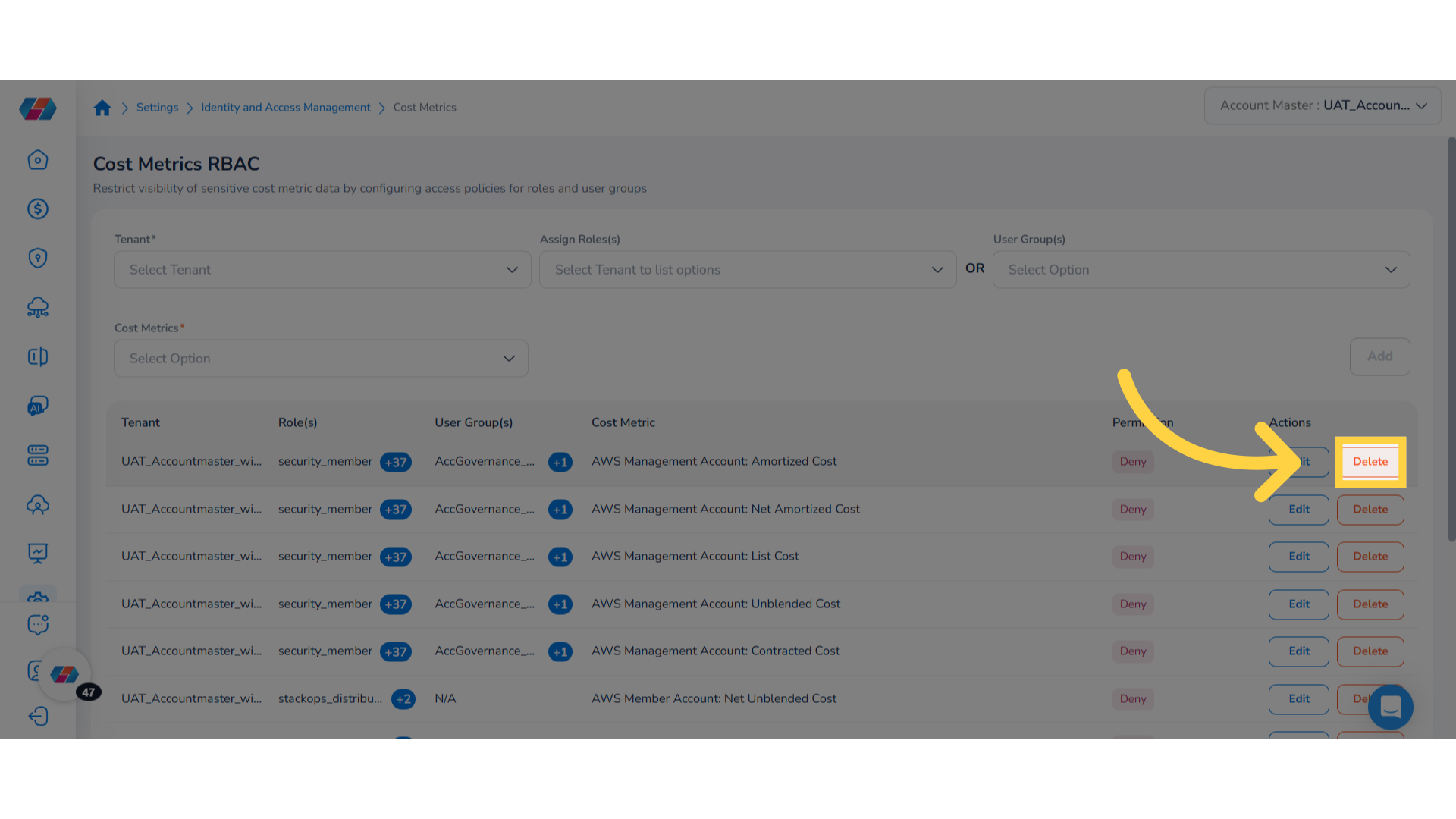Delete the Unblended Cost policy
The image size is (1456, 819).
1370,604
